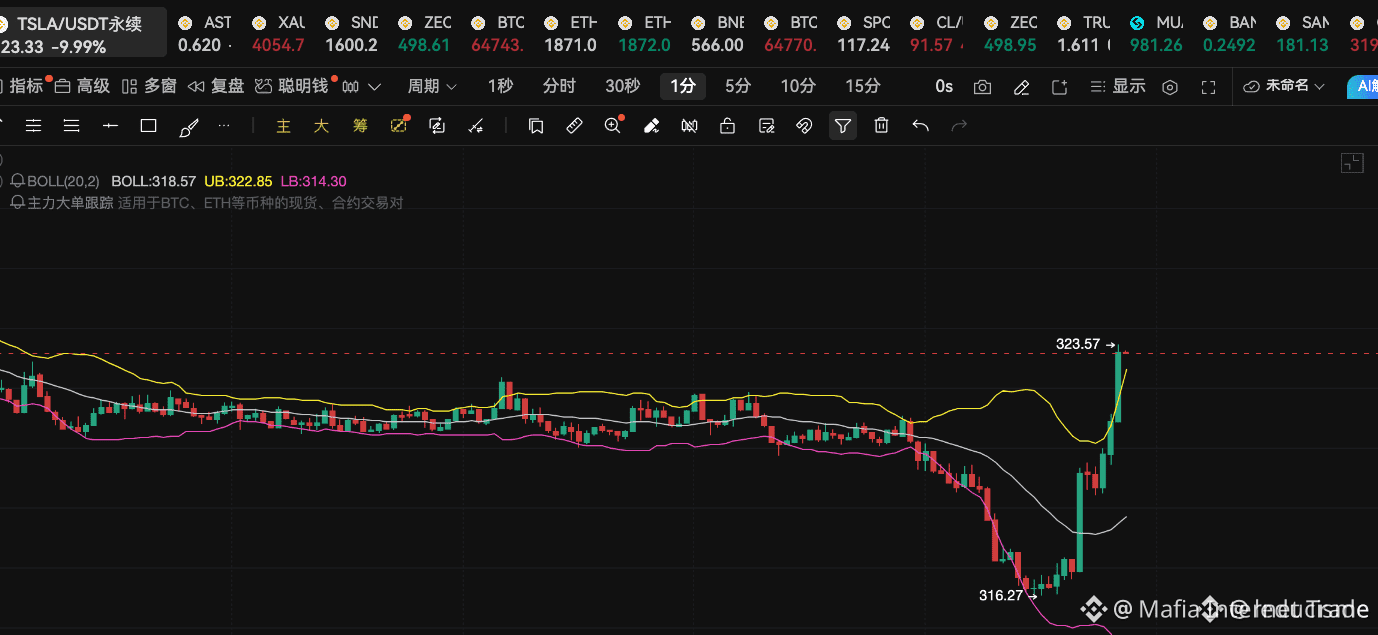Open the 高级 advanced tools
The image size is (1378, 635).
(83, 86)
